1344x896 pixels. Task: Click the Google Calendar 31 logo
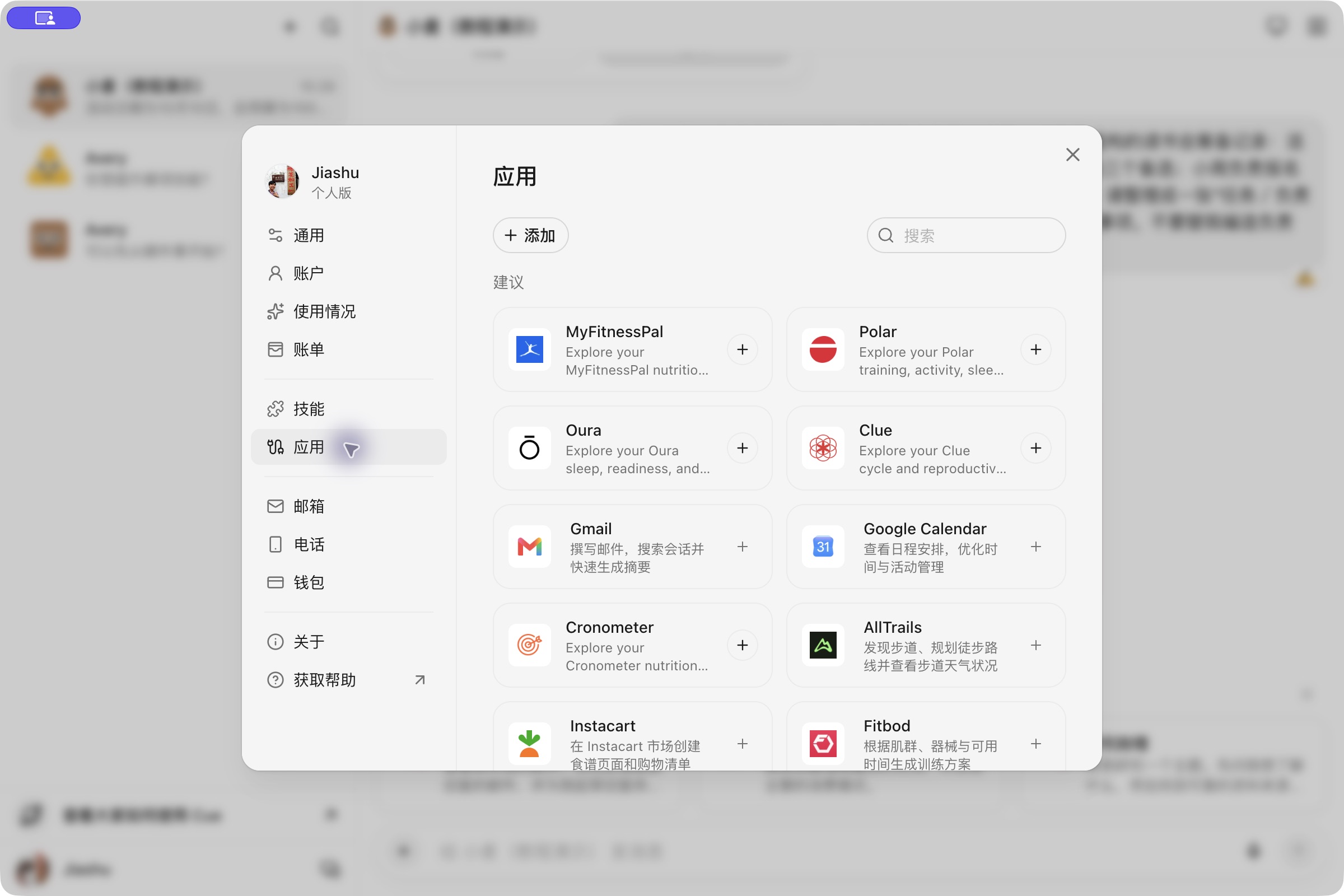(x=823, y=547)
